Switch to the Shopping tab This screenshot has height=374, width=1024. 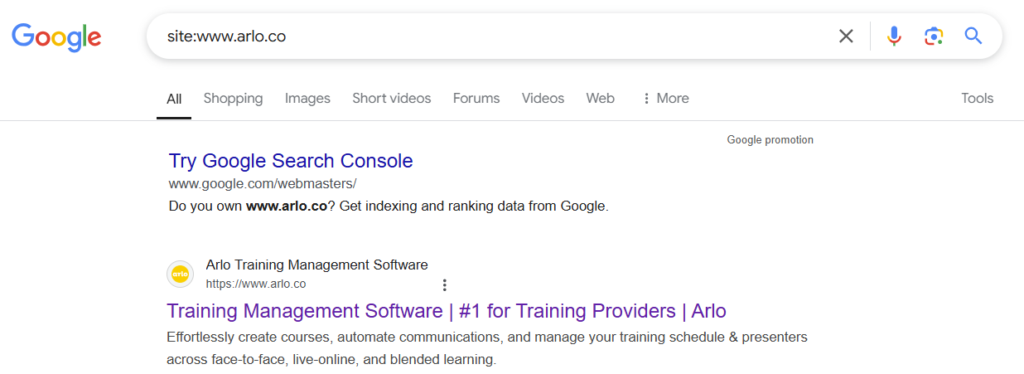pos(233,99)
